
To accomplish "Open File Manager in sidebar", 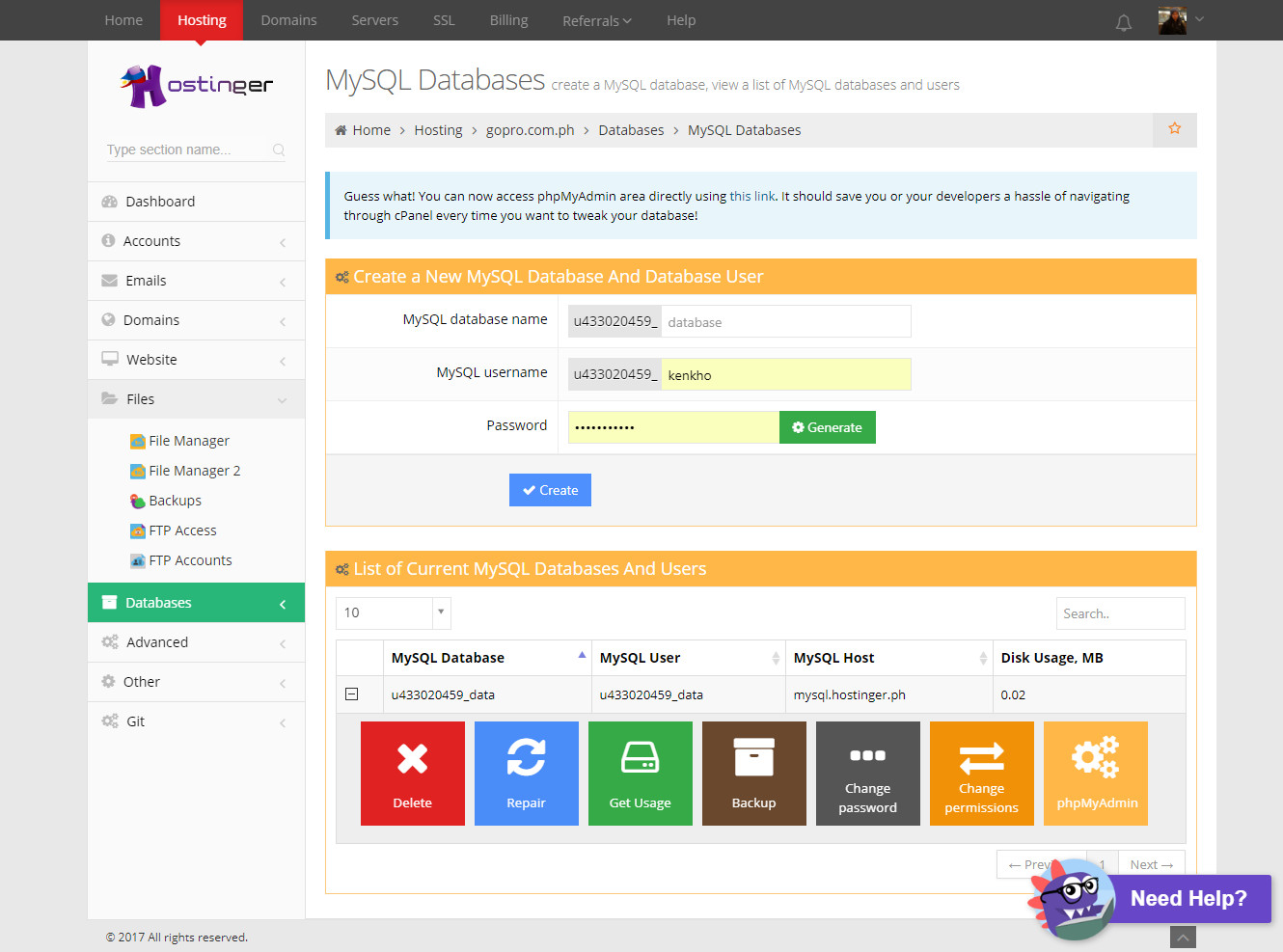I will pos(179,441).
